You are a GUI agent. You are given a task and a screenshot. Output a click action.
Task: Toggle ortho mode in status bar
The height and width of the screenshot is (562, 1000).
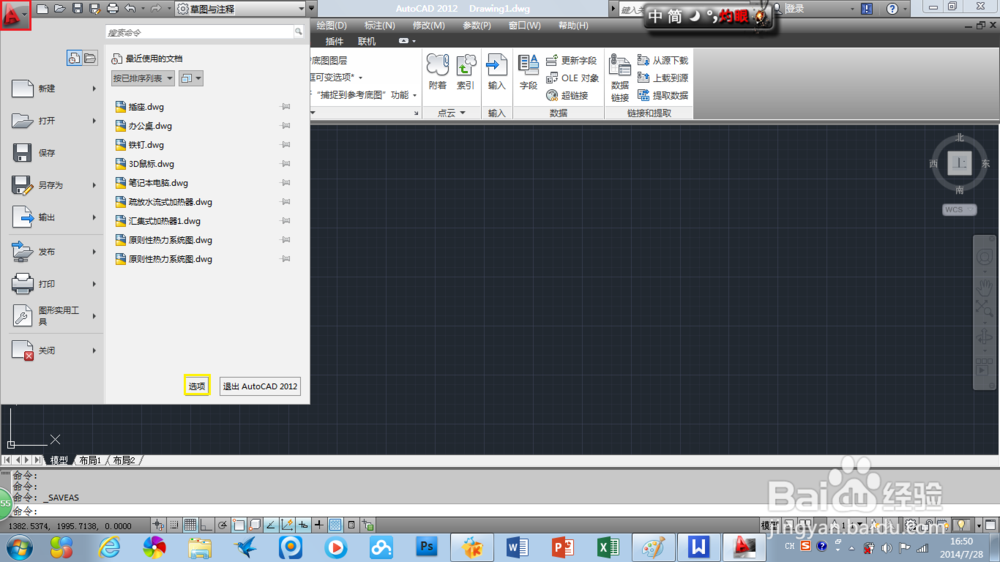[x=206, y=525]
